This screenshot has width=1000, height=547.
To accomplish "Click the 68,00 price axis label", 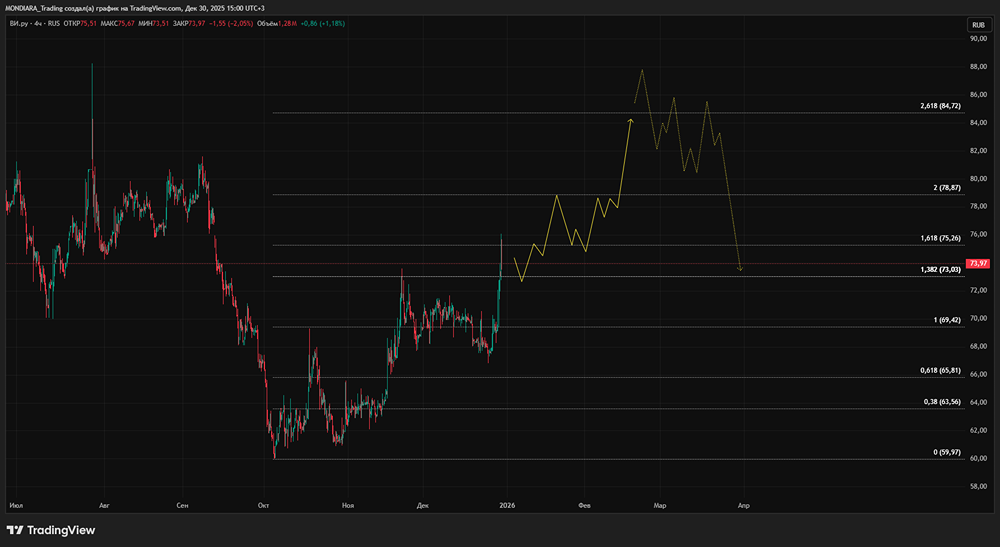I will coord(978,346).
